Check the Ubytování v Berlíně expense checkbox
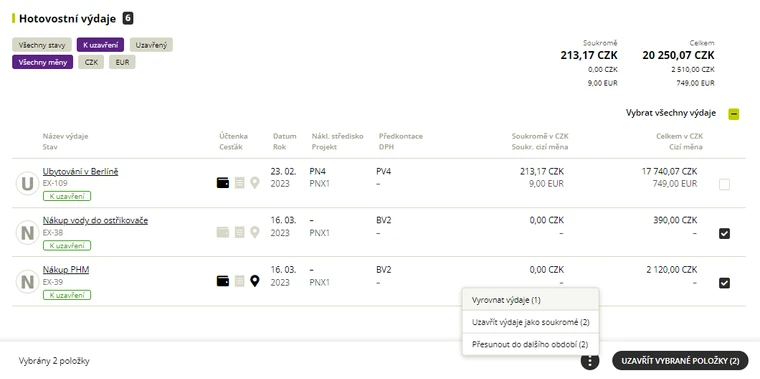 point(724,184)
